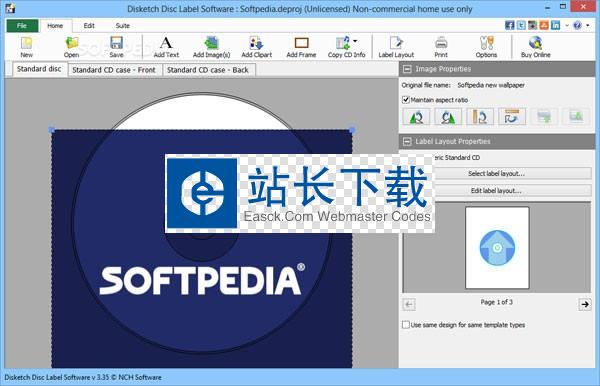Open help dropdown arrow

[x=588, y=26]
